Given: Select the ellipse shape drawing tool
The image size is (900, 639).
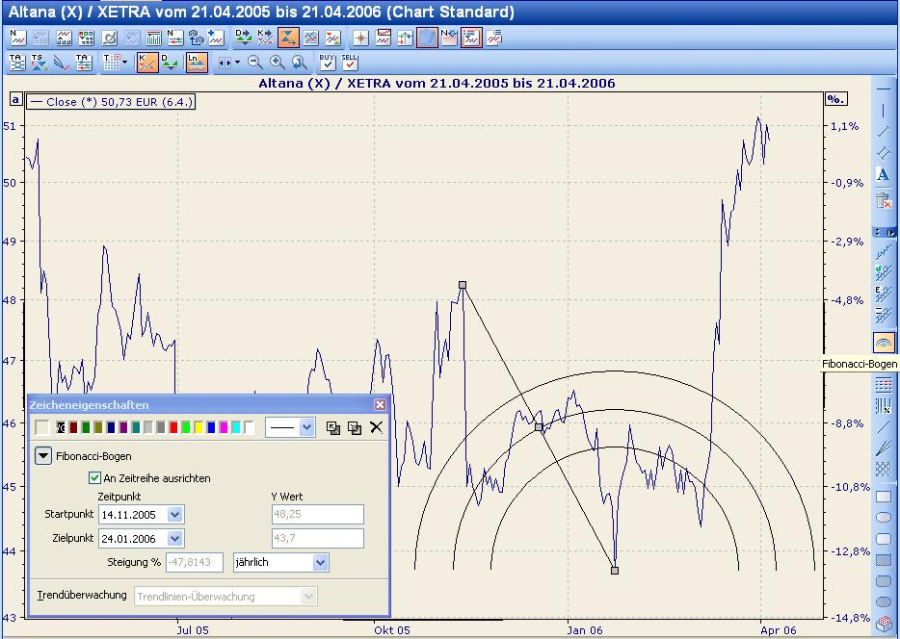Looking at the screenshot, I should (883, 517).
